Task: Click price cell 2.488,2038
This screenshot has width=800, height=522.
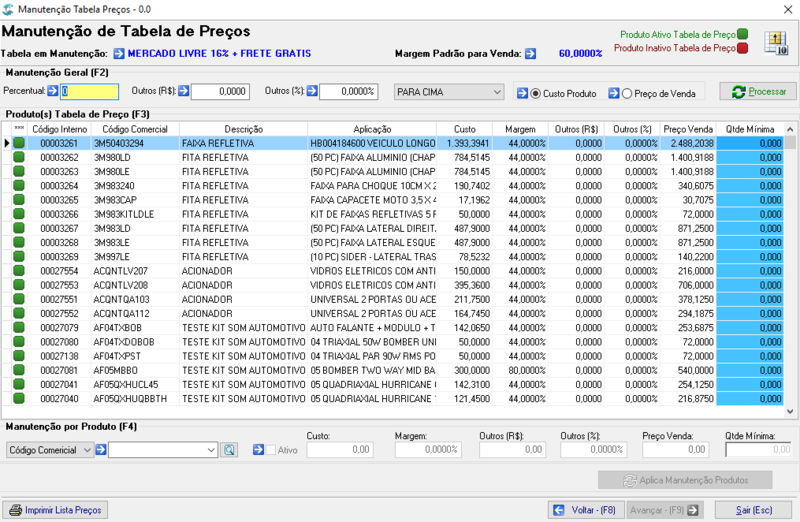Action: coord(688,143)
